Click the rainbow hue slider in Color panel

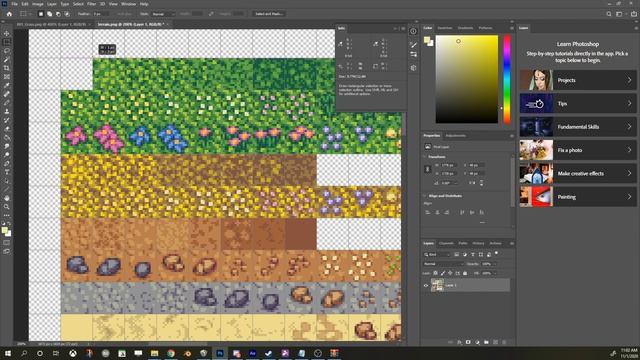click(x=507, y=79)
